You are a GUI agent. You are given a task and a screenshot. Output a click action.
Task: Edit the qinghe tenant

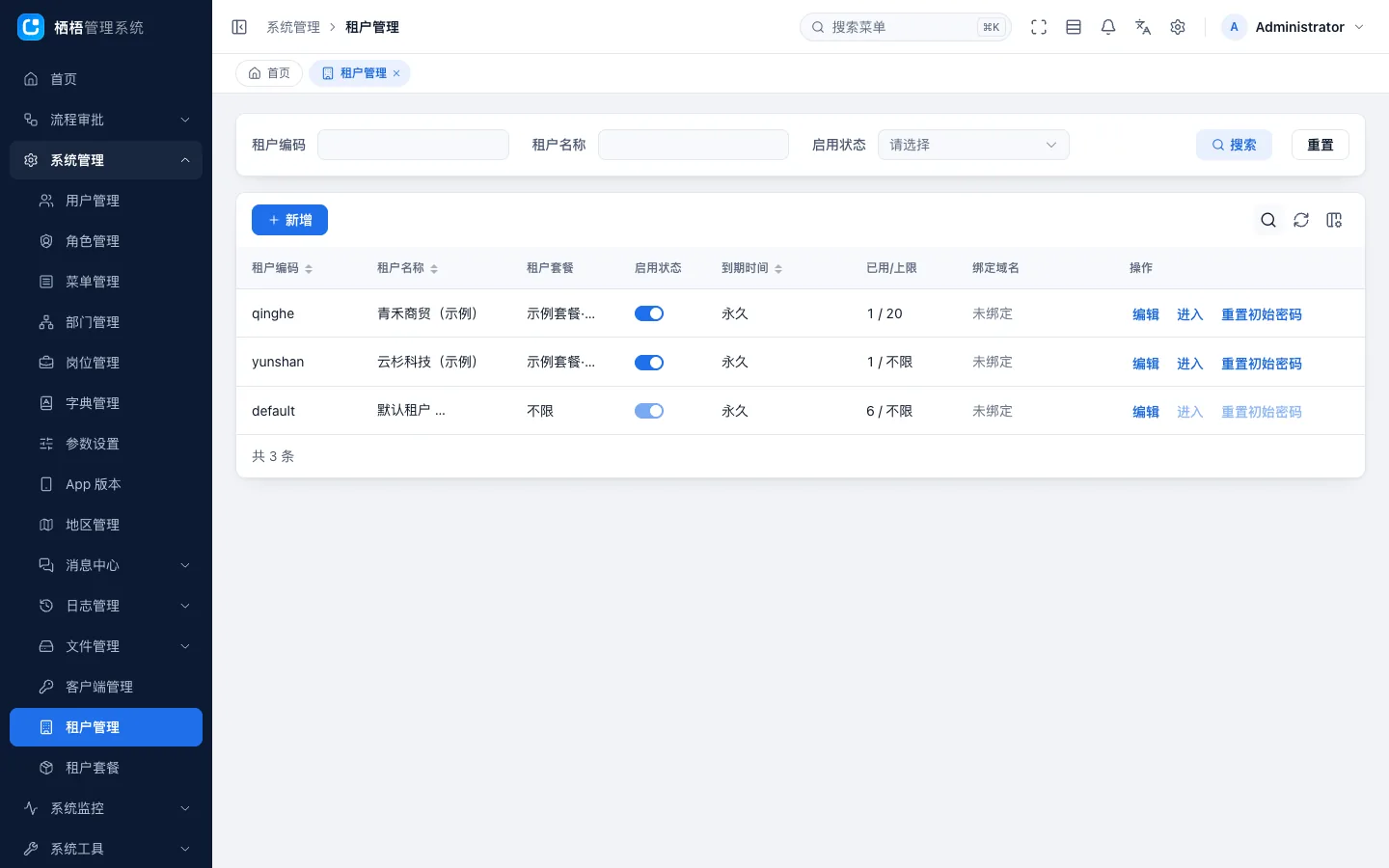tap(1146, 314)
